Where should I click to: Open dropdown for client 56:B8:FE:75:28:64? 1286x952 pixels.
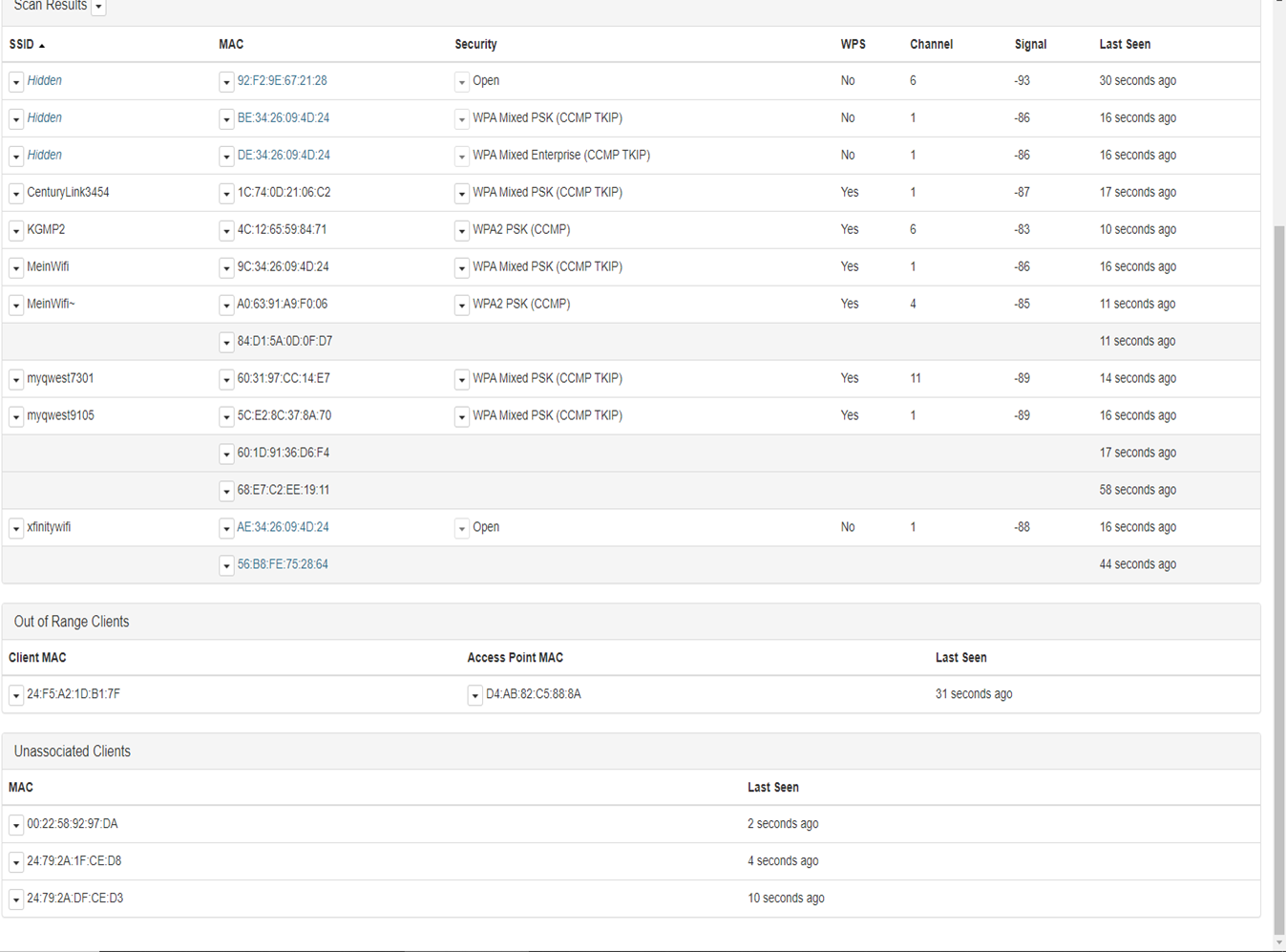click(x=226, y=566)
